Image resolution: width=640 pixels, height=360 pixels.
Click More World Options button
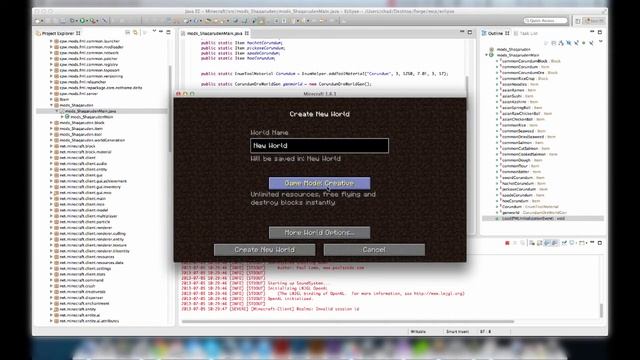tap(319, 233)
